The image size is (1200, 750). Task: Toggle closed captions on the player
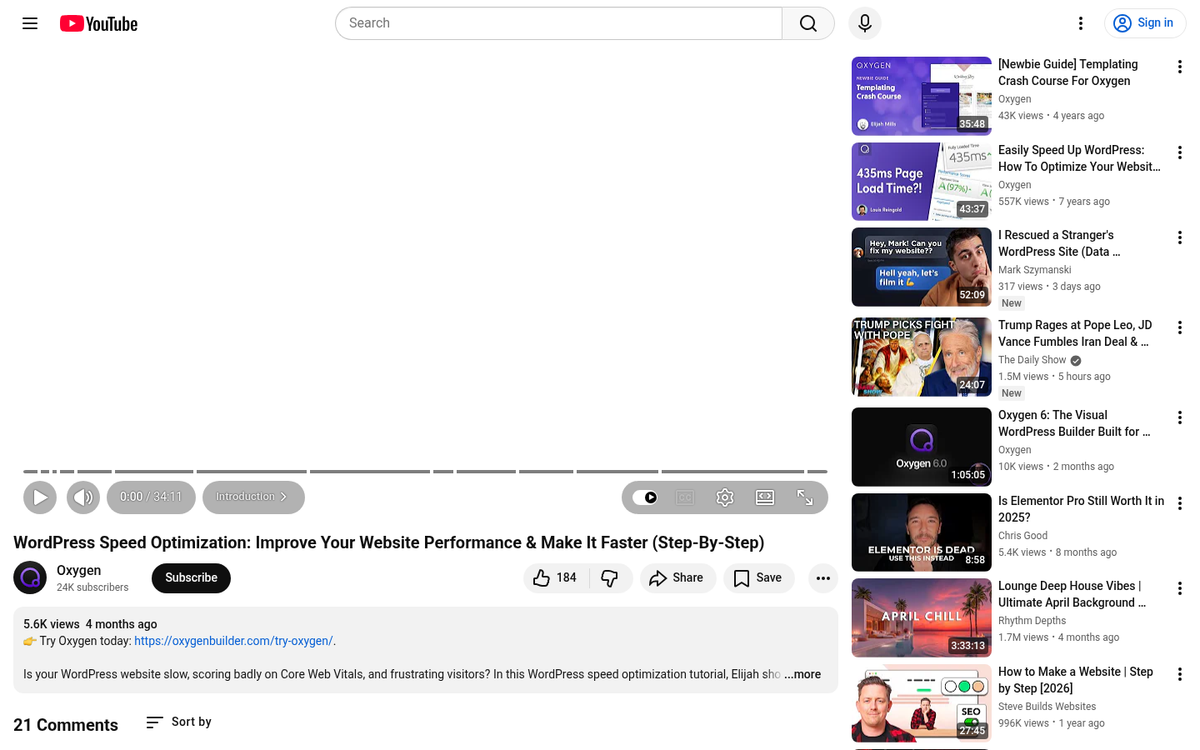tap(685, 497)
